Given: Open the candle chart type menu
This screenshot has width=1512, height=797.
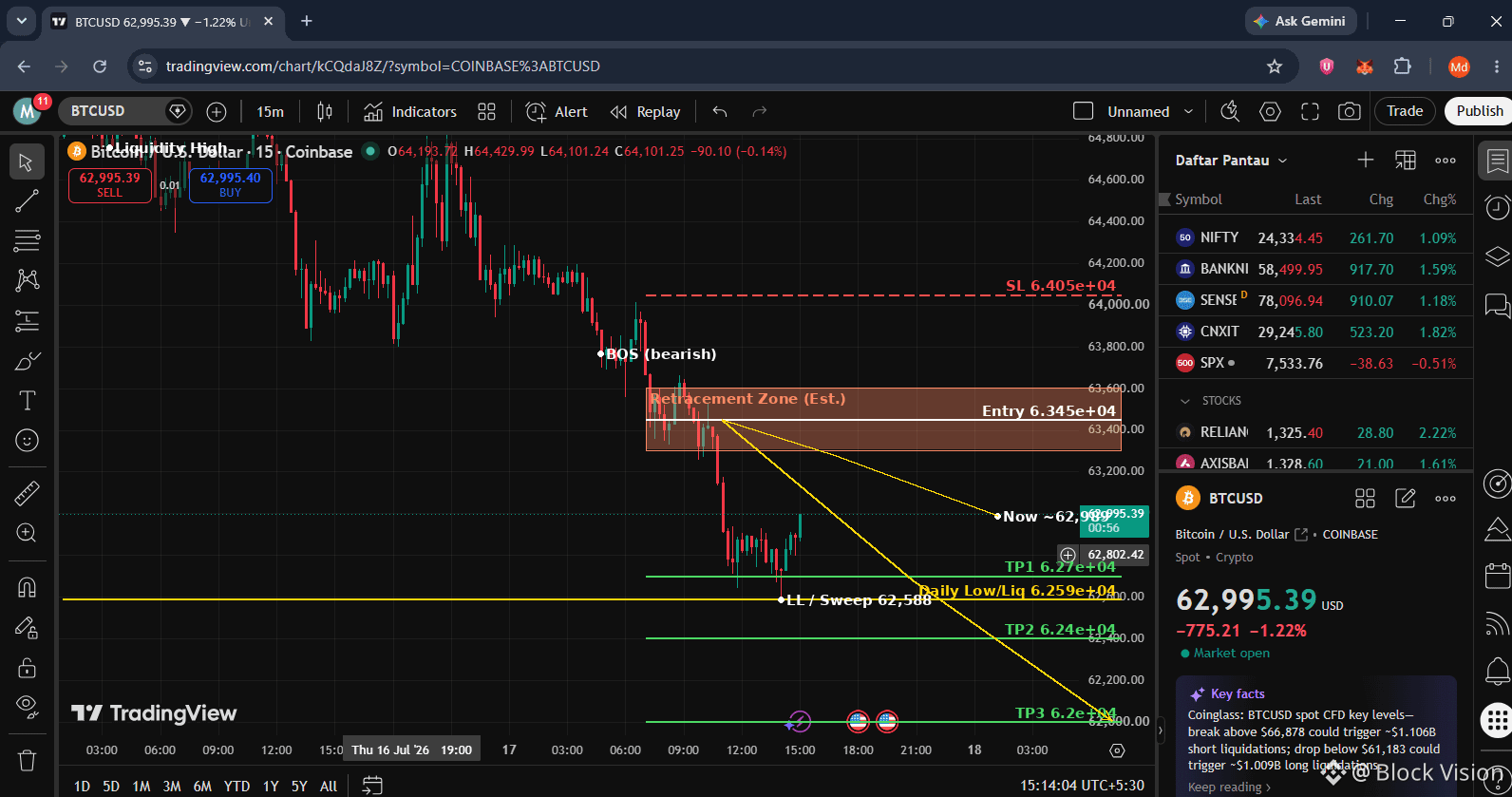Looking at the screenshot, I should pyautogui.click(x=325, y=112).
